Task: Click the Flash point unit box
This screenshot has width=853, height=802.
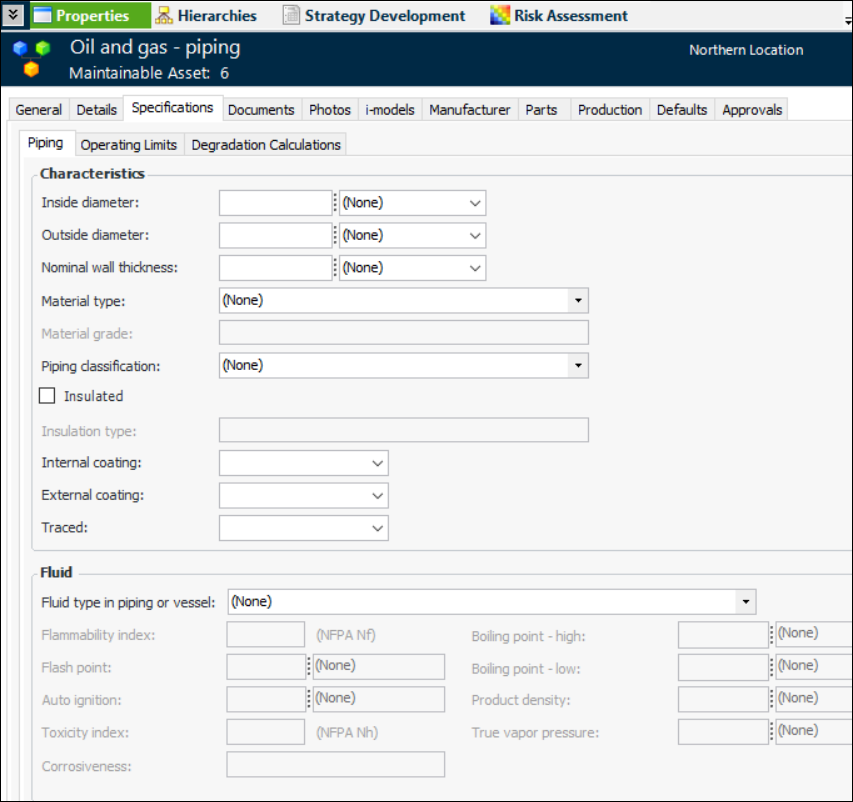Action: 379,667
